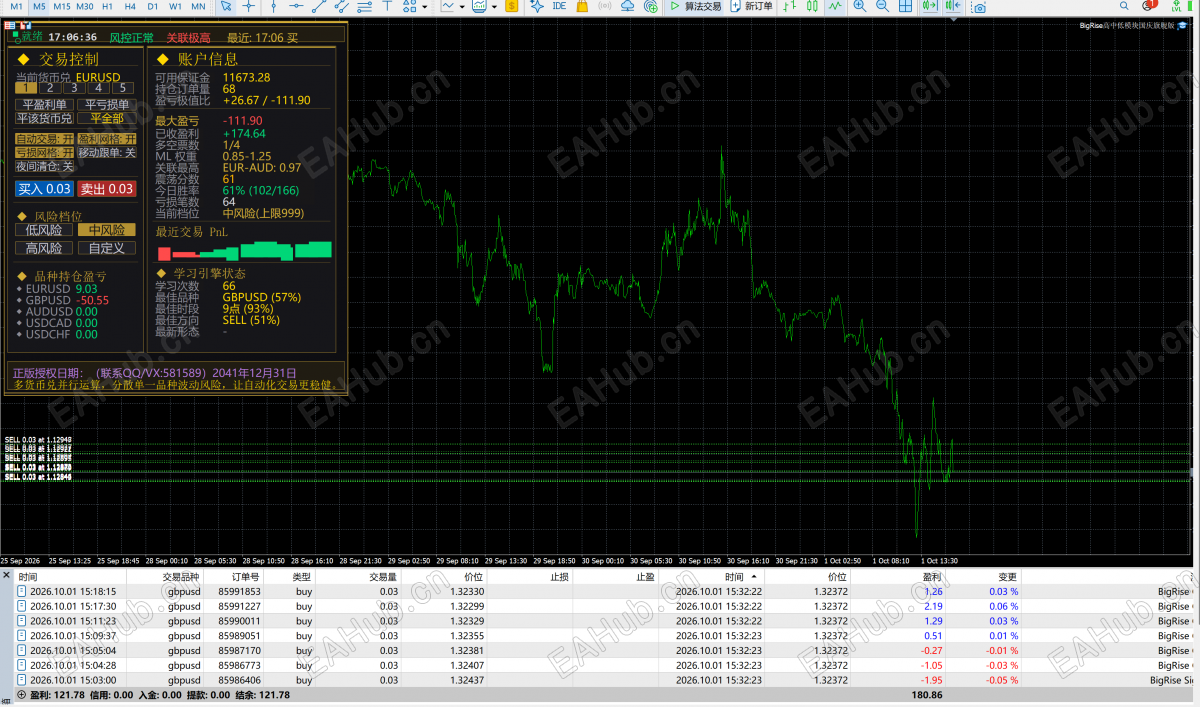Select the cursor pointer tool
This screenshot has height=707, width=1200.
click(x=226, y=6)
